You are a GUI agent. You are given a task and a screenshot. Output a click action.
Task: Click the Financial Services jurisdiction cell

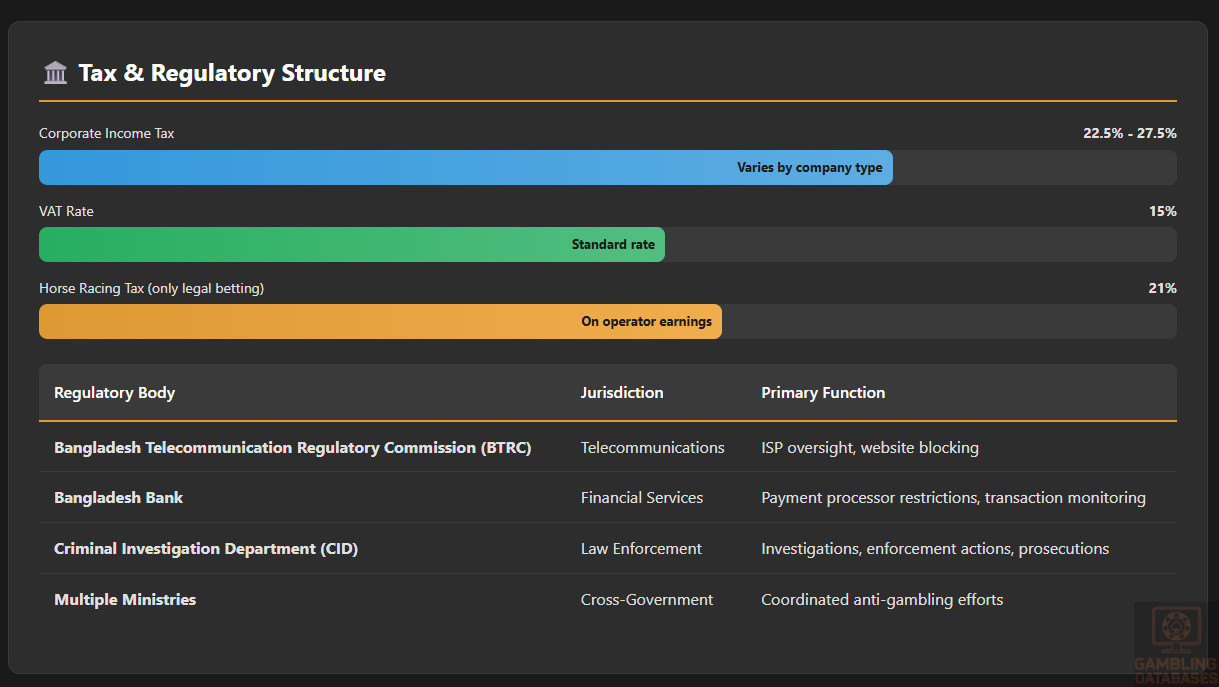(641, 498)
